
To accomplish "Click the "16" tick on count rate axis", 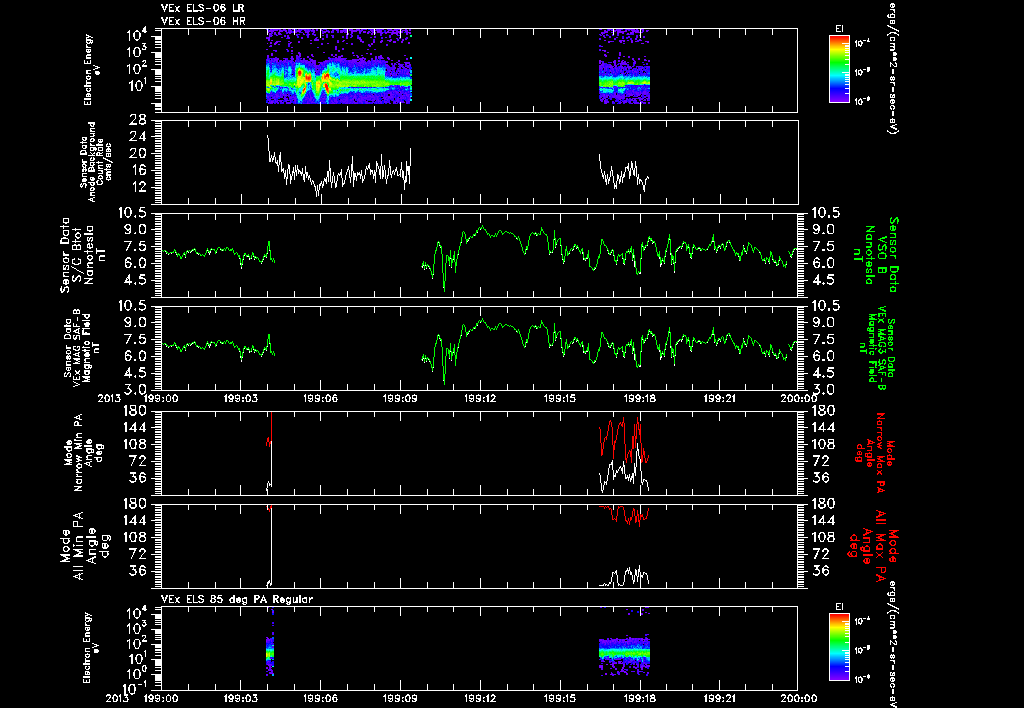I will tap(138, 170).
